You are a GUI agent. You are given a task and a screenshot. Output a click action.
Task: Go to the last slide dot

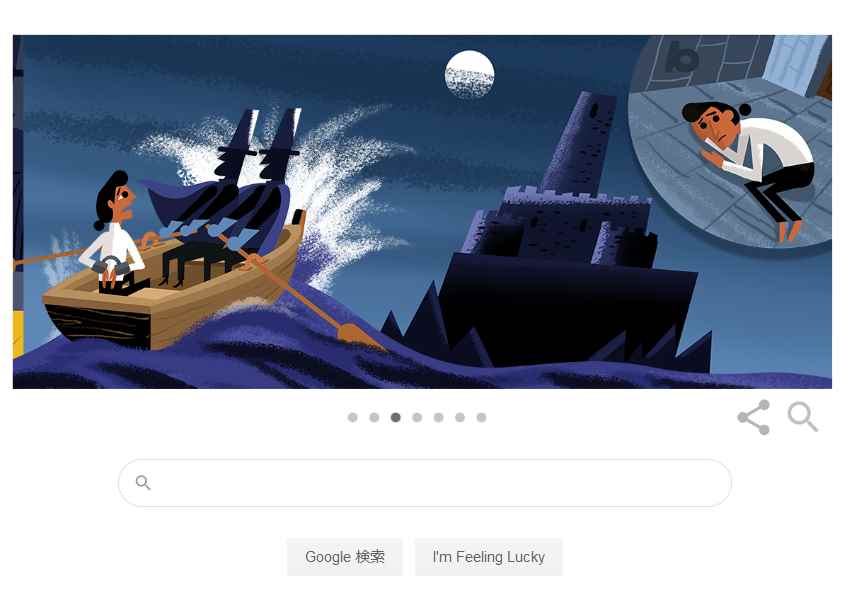[481, 418]
